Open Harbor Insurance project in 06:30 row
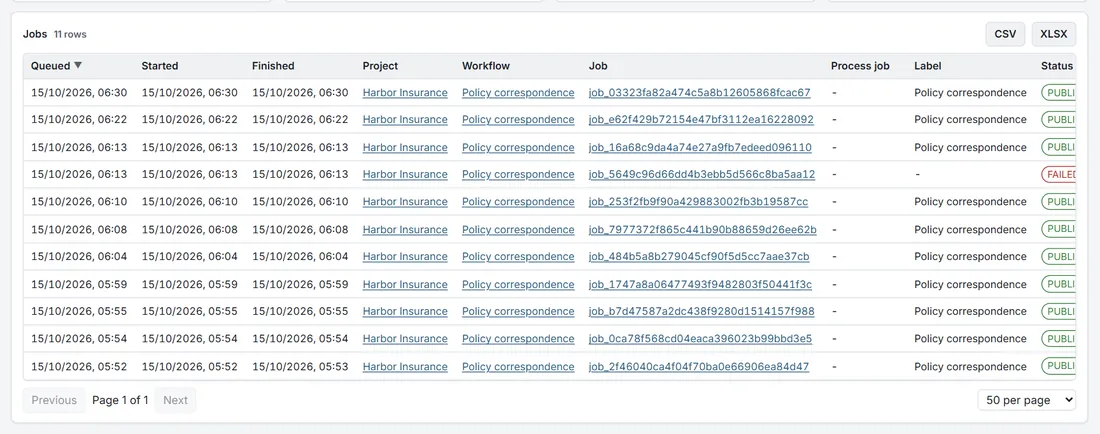 tap(405, 93)
